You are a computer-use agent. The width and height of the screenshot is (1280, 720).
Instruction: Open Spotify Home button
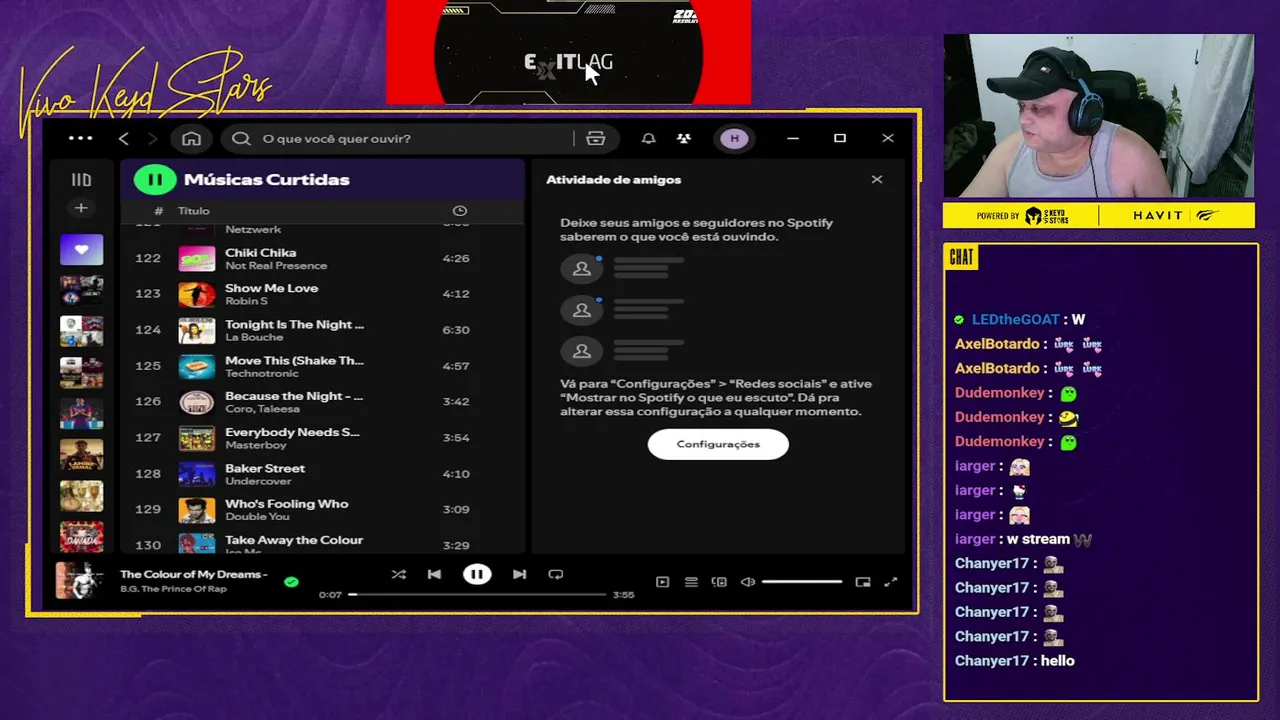pyautogui.click(x=191, y=139)
